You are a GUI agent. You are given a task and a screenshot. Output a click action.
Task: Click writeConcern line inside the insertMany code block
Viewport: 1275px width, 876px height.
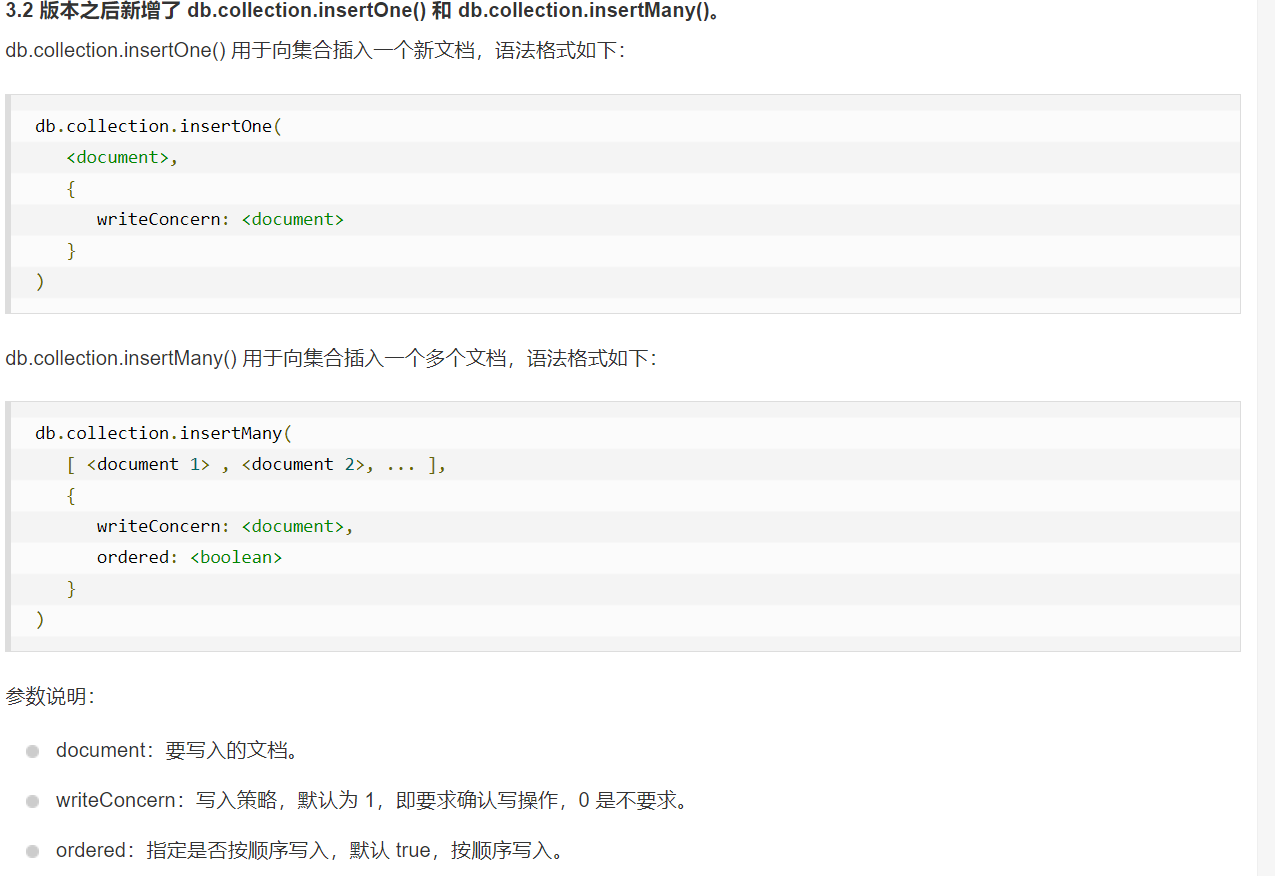pyautogui.click(x=225, y=526)
